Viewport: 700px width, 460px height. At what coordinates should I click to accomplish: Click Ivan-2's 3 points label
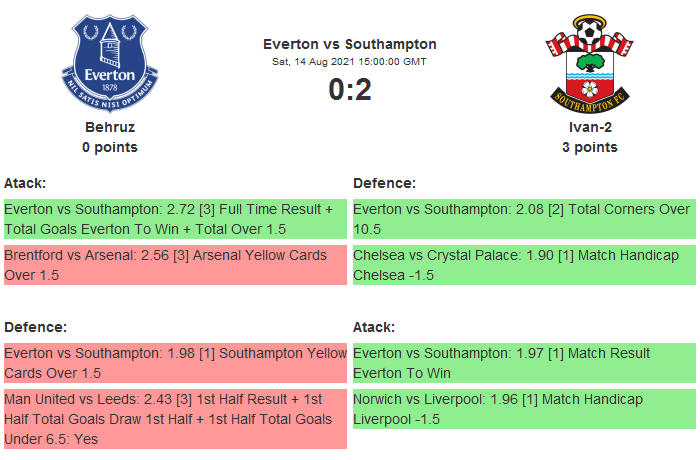[589, 147]
